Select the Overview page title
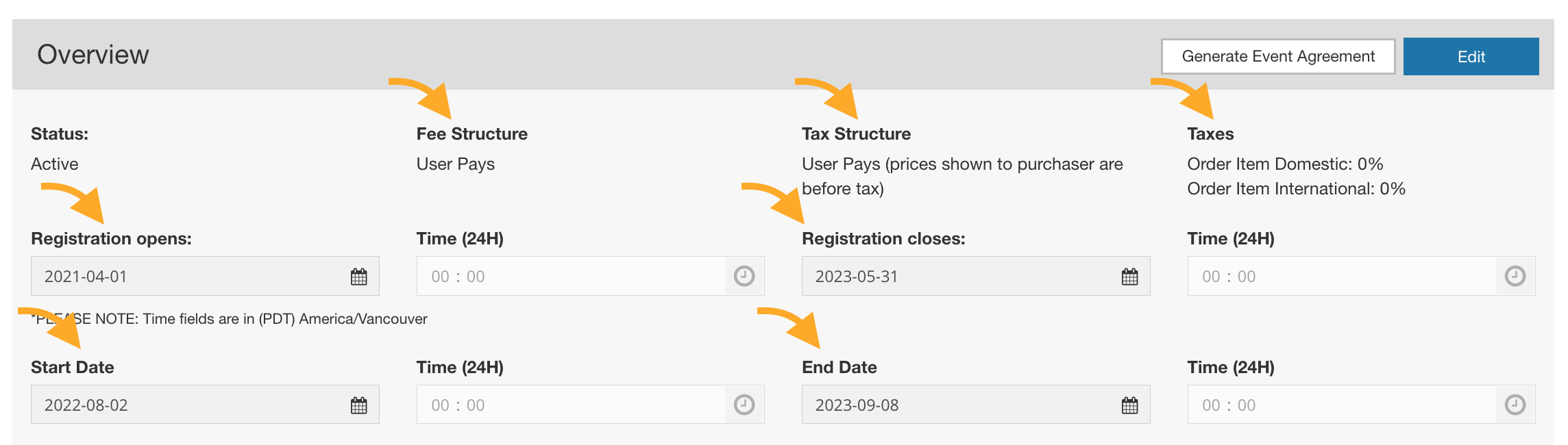This screenshot has width=1568, height=445. (x=93, y=55)
